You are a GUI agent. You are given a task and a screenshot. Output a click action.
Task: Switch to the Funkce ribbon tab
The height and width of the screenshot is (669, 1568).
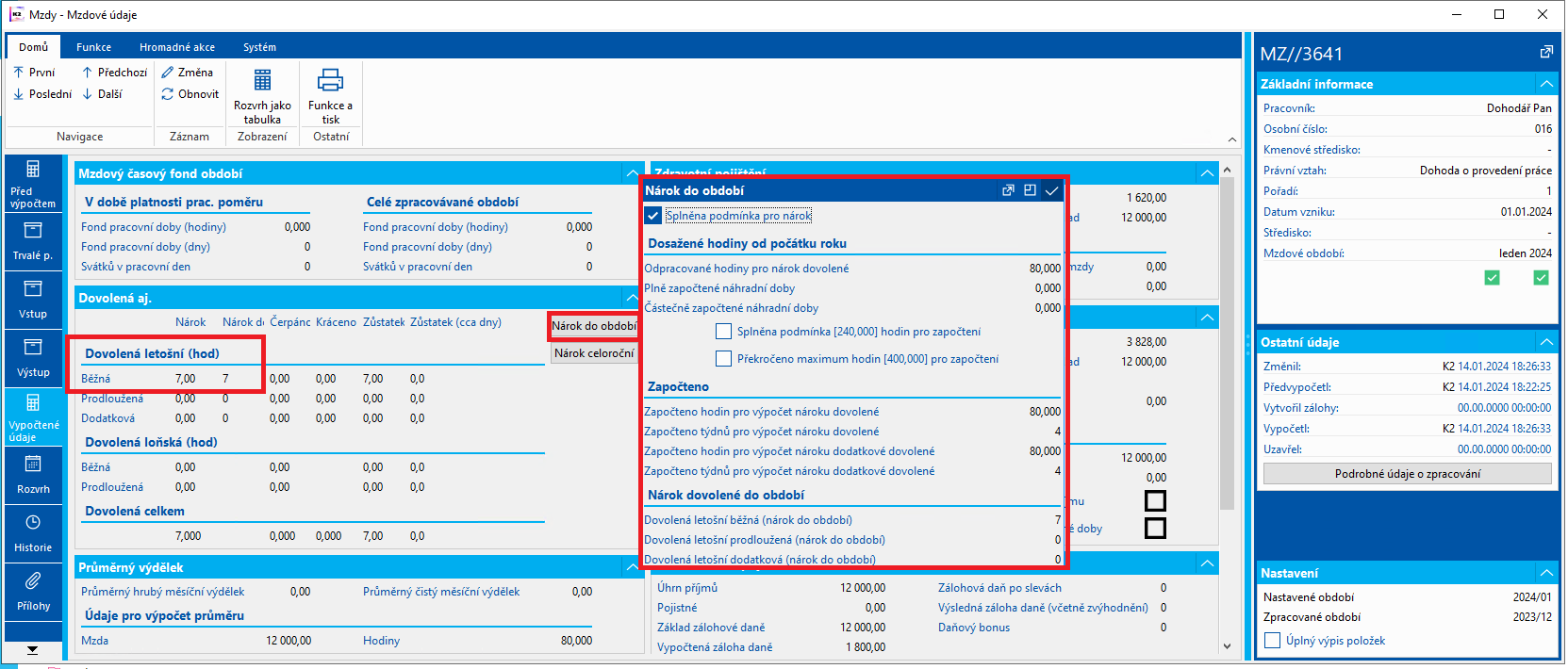click(93, 47)
